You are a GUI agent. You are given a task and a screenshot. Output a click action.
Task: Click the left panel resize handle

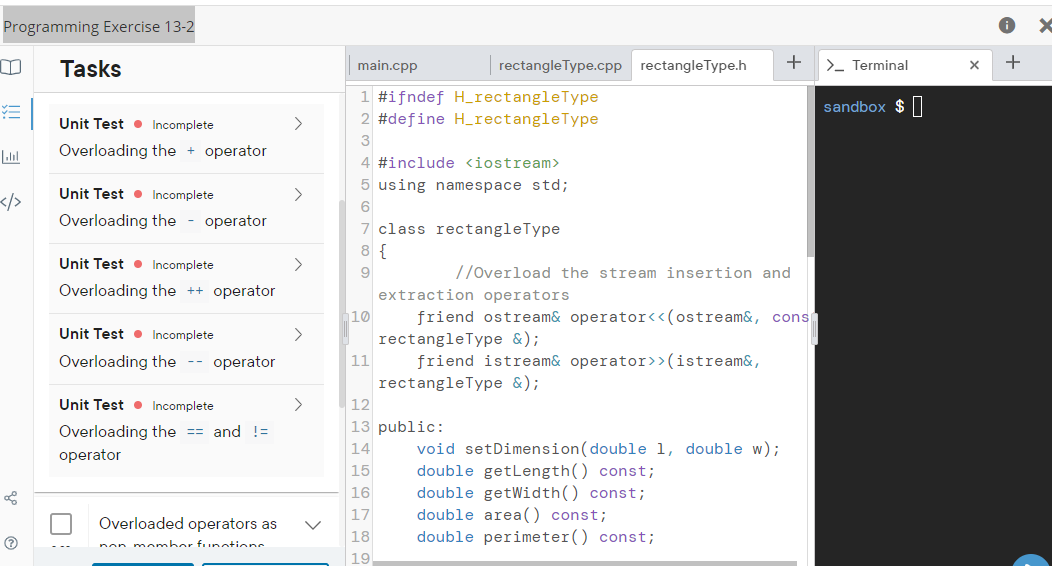pos(346,329)
